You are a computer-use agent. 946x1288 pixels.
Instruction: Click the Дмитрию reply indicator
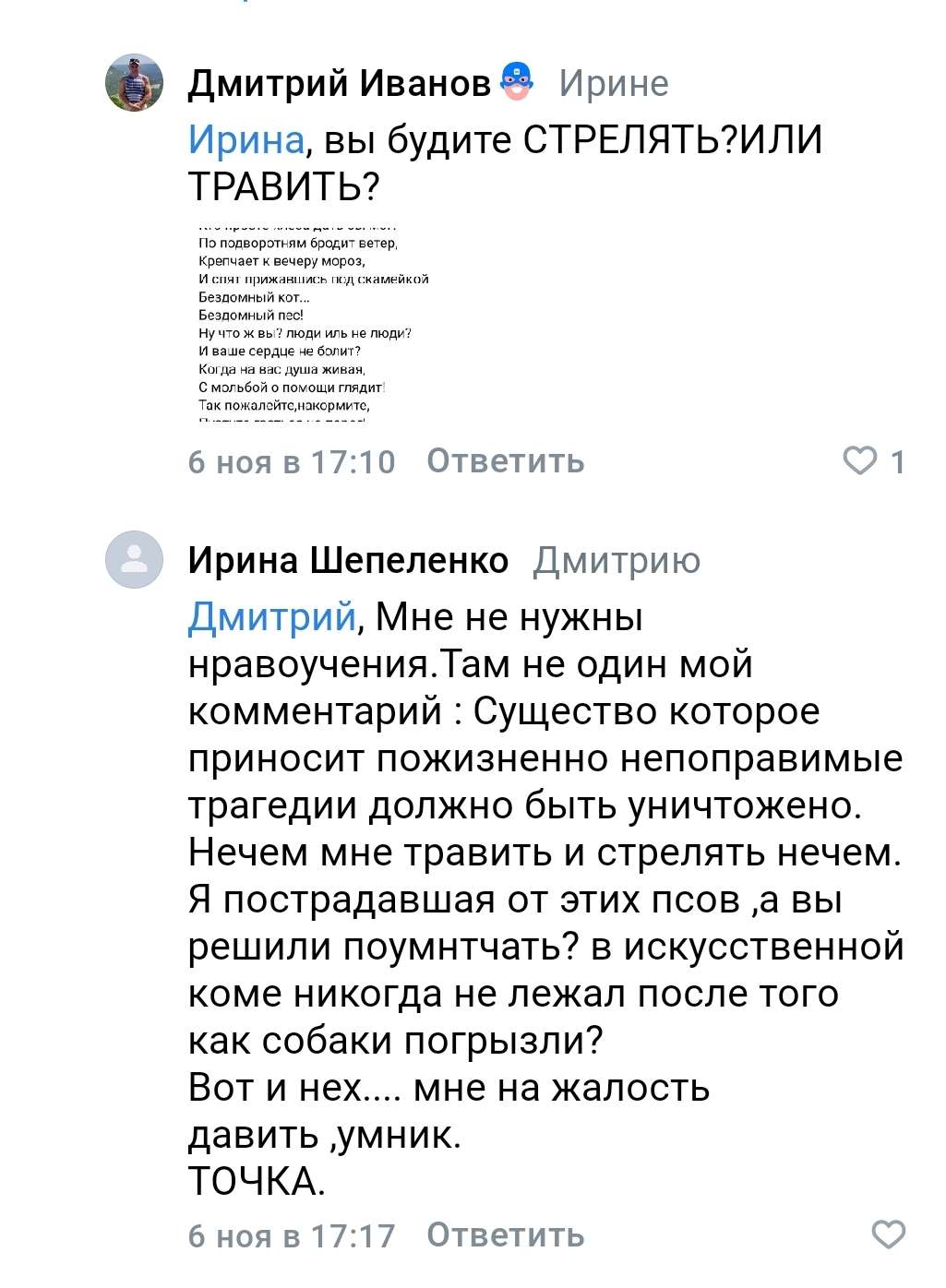point(617,563)
